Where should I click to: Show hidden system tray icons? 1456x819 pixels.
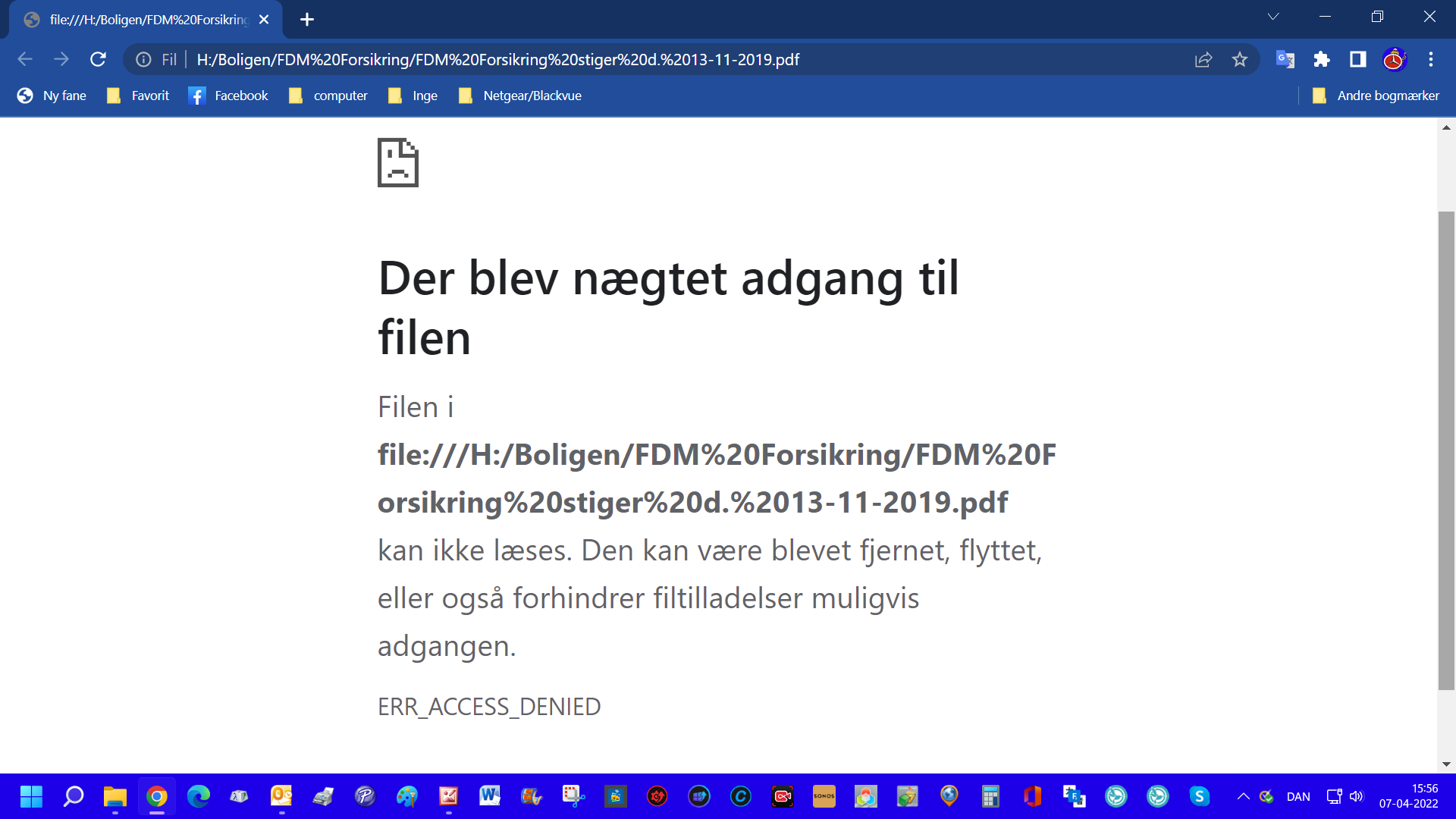1244,796
